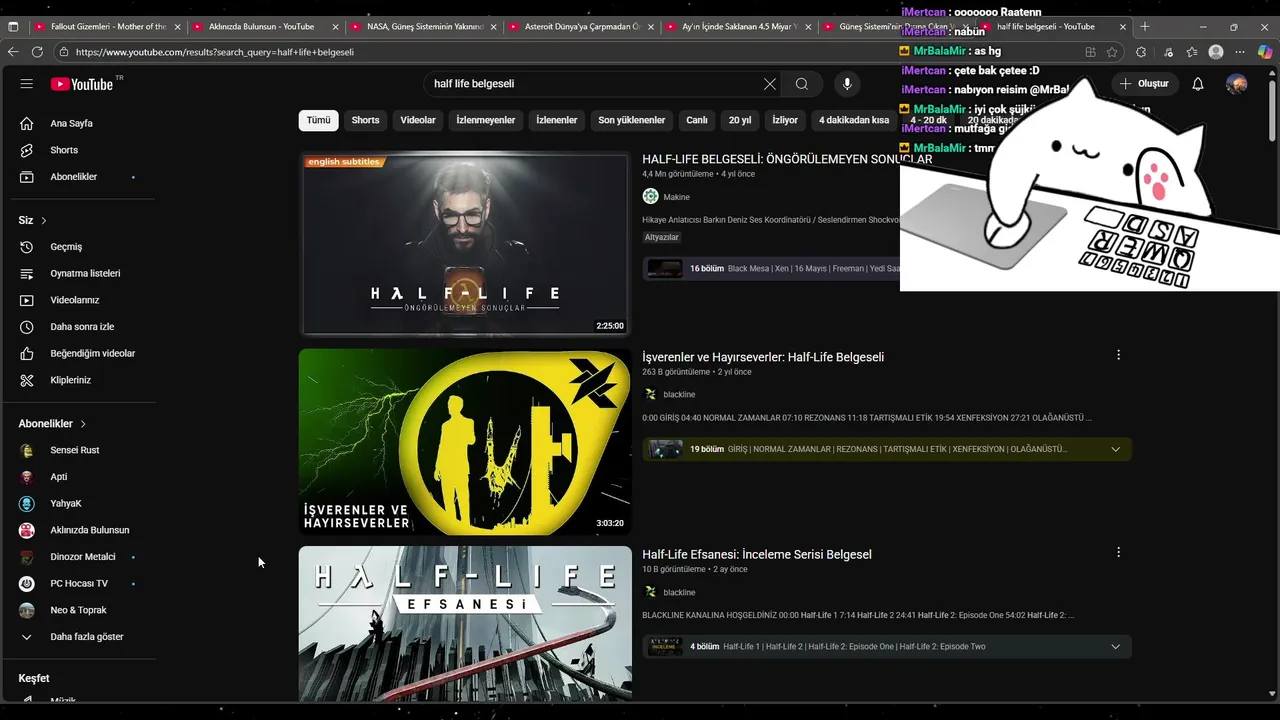Screen dimensions: 1280x720
Task: Select the 4 dakikadan kısa filter chip
Action: tap(854, 120)
